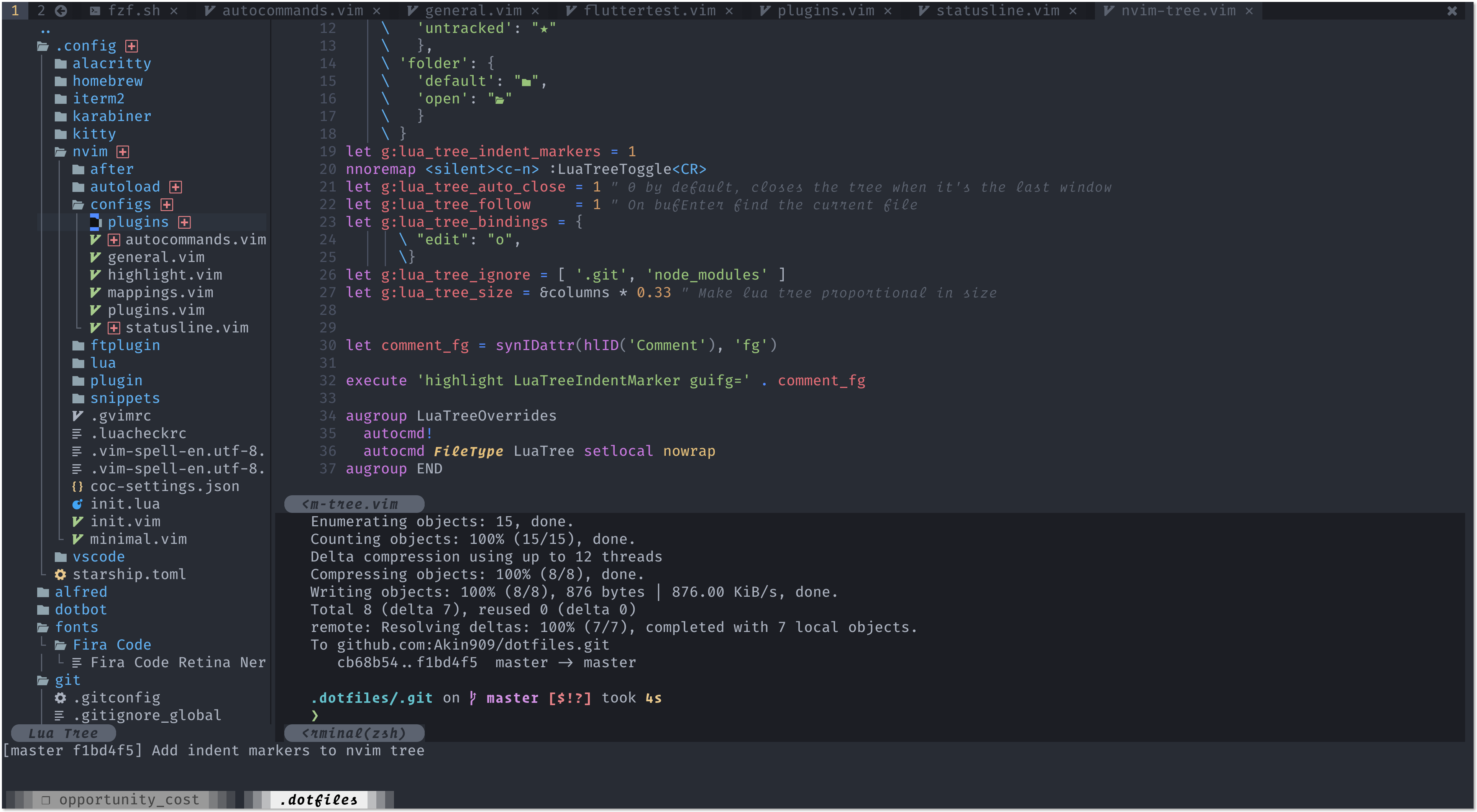Viewport: 1477px width, 812px height.
Task: Expand the statusline.vim plus marker
Action: pyautogui.click(x=113, y=327)
